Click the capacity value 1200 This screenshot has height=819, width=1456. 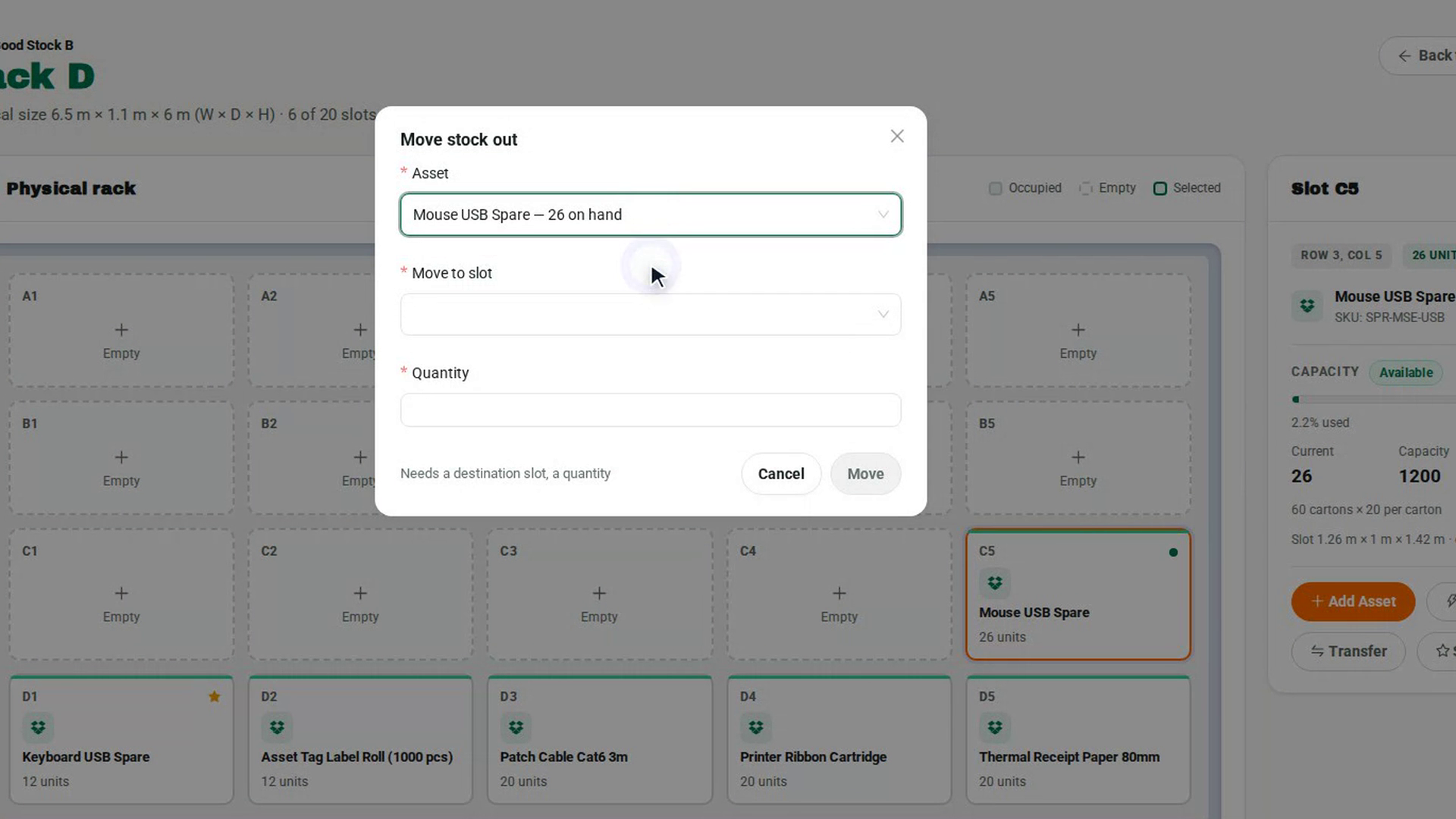tap(1420, 476)
